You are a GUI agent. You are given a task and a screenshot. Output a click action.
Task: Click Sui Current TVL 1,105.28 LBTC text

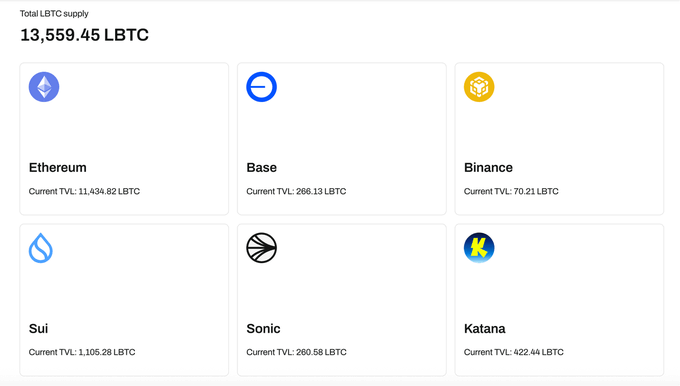(x=82, y=352)
